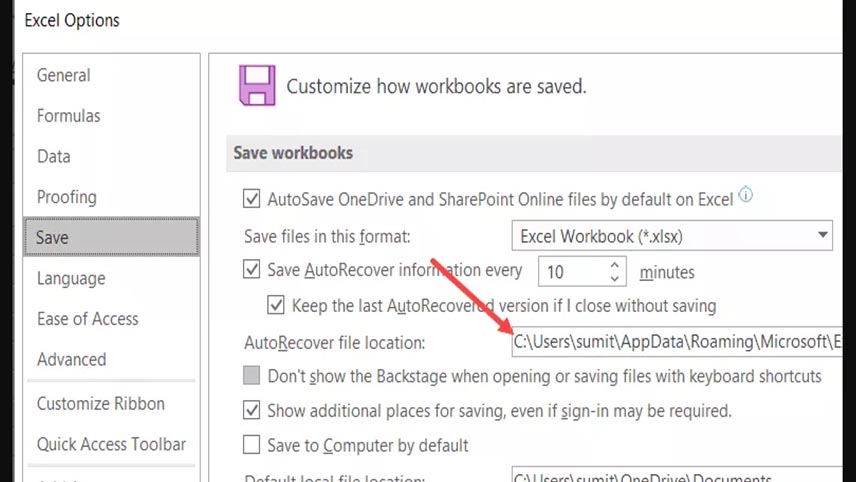Viewport: 856px width, 482px height.
Task: Click the AutoSave info icon
Action: (x=746, y=195)
